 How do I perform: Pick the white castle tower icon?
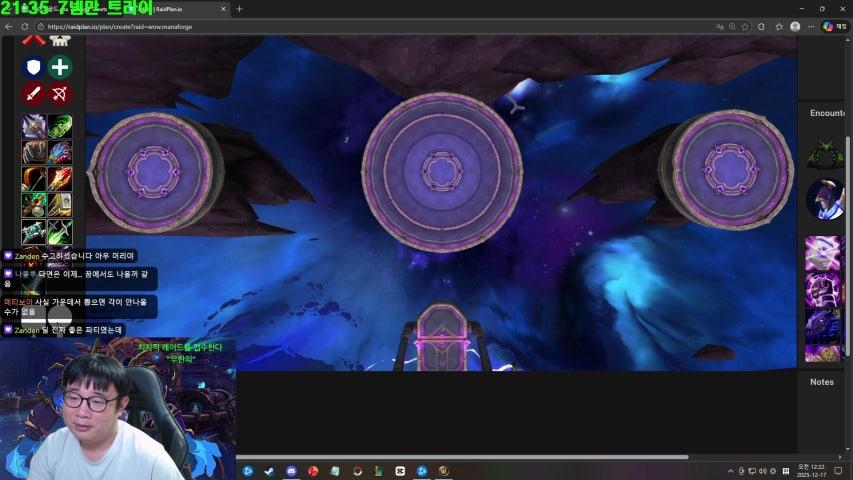(x=60, y=40)
